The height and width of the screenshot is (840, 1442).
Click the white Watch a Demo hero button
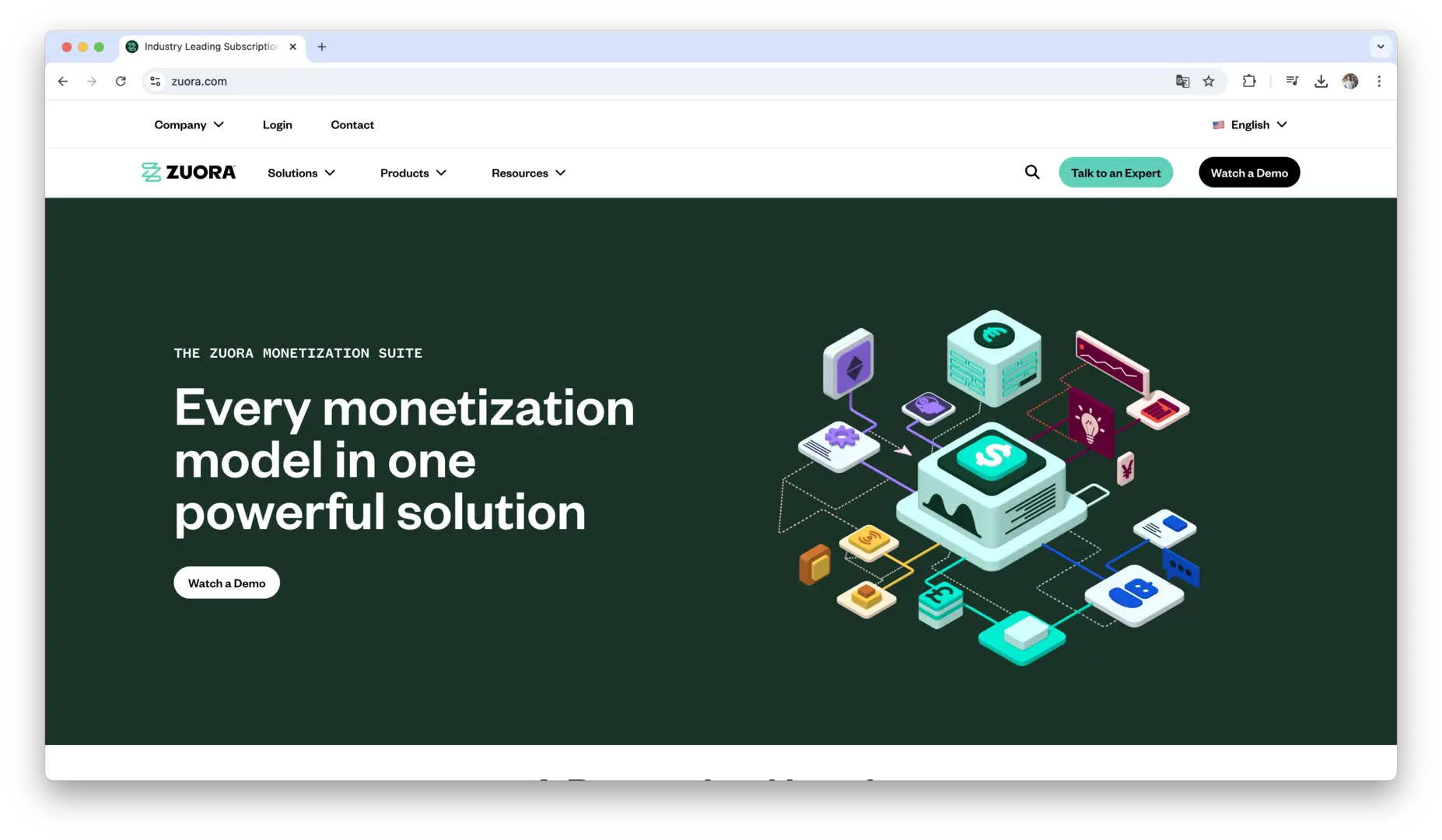pyautogui.click(x=226, y=583)
